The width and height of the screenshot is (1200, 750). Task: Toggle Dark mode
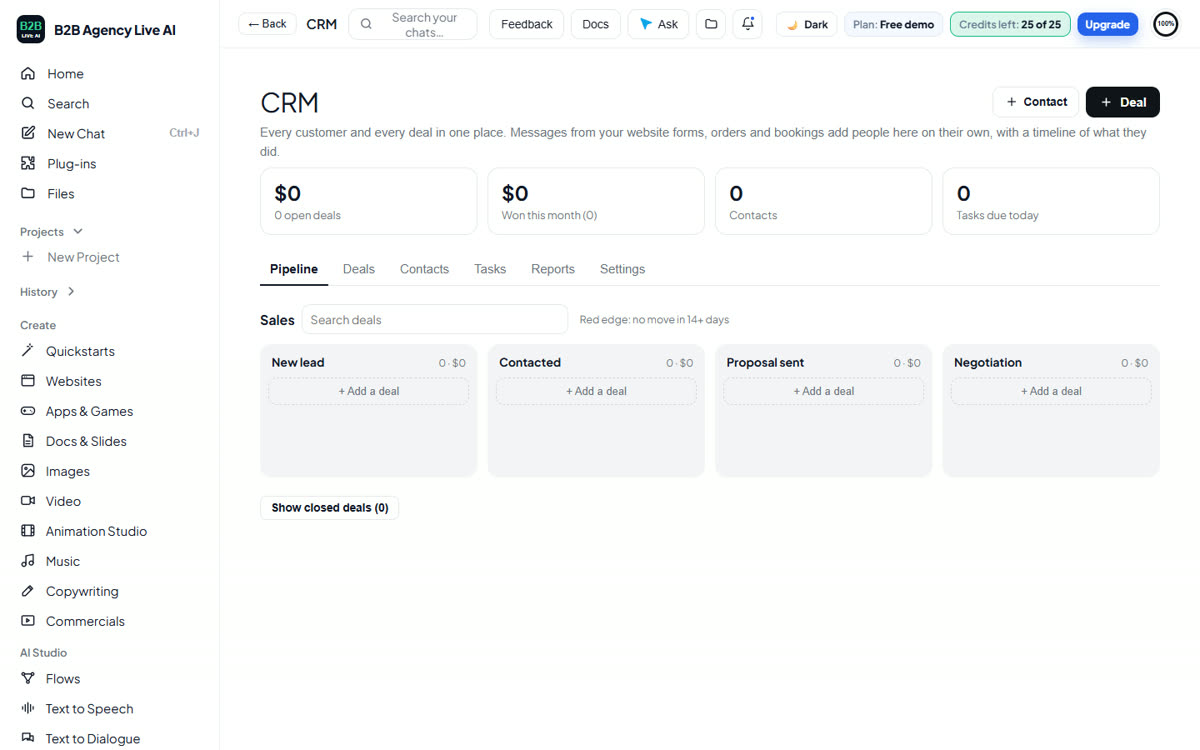(806, 24)
